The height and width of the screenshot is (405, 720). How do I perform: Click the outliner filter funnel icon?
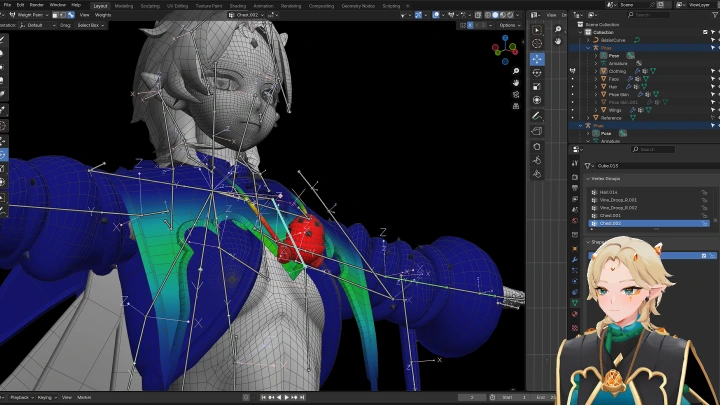715,15
